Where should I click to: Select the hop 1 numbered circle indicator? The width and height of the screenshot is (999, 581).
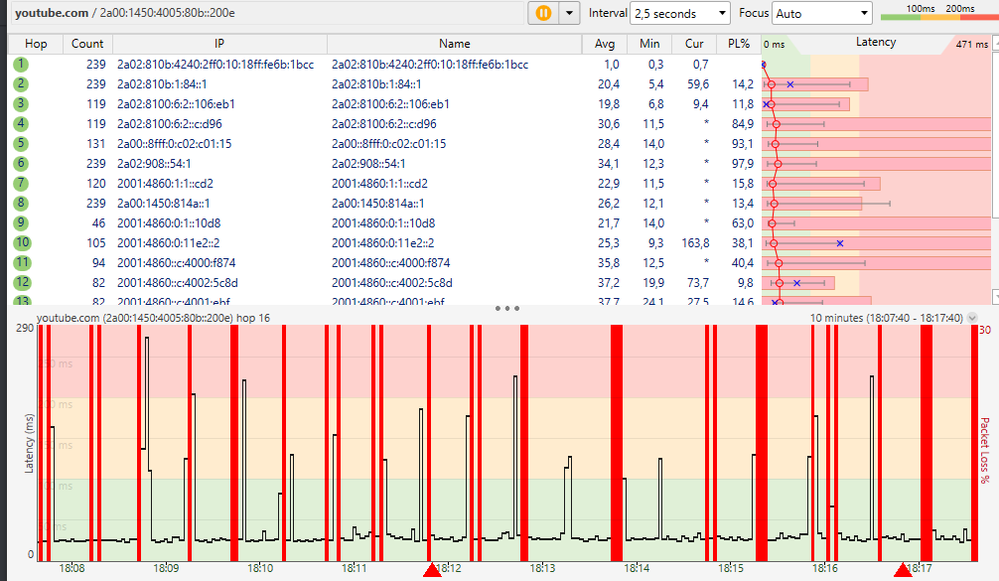point(21,64)
